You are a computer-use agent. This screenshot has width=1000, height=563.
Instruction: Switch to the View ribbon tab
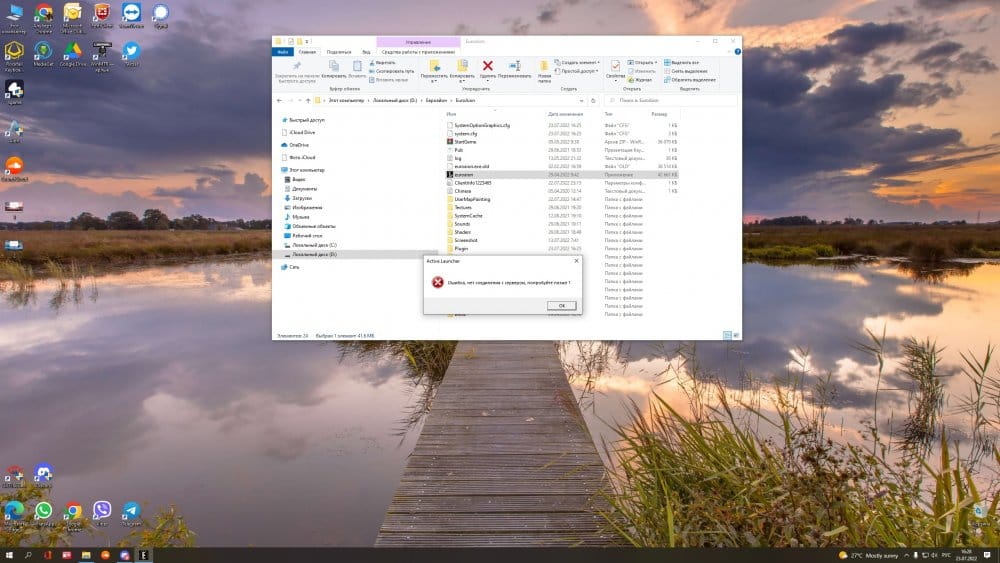pos(366,51)
